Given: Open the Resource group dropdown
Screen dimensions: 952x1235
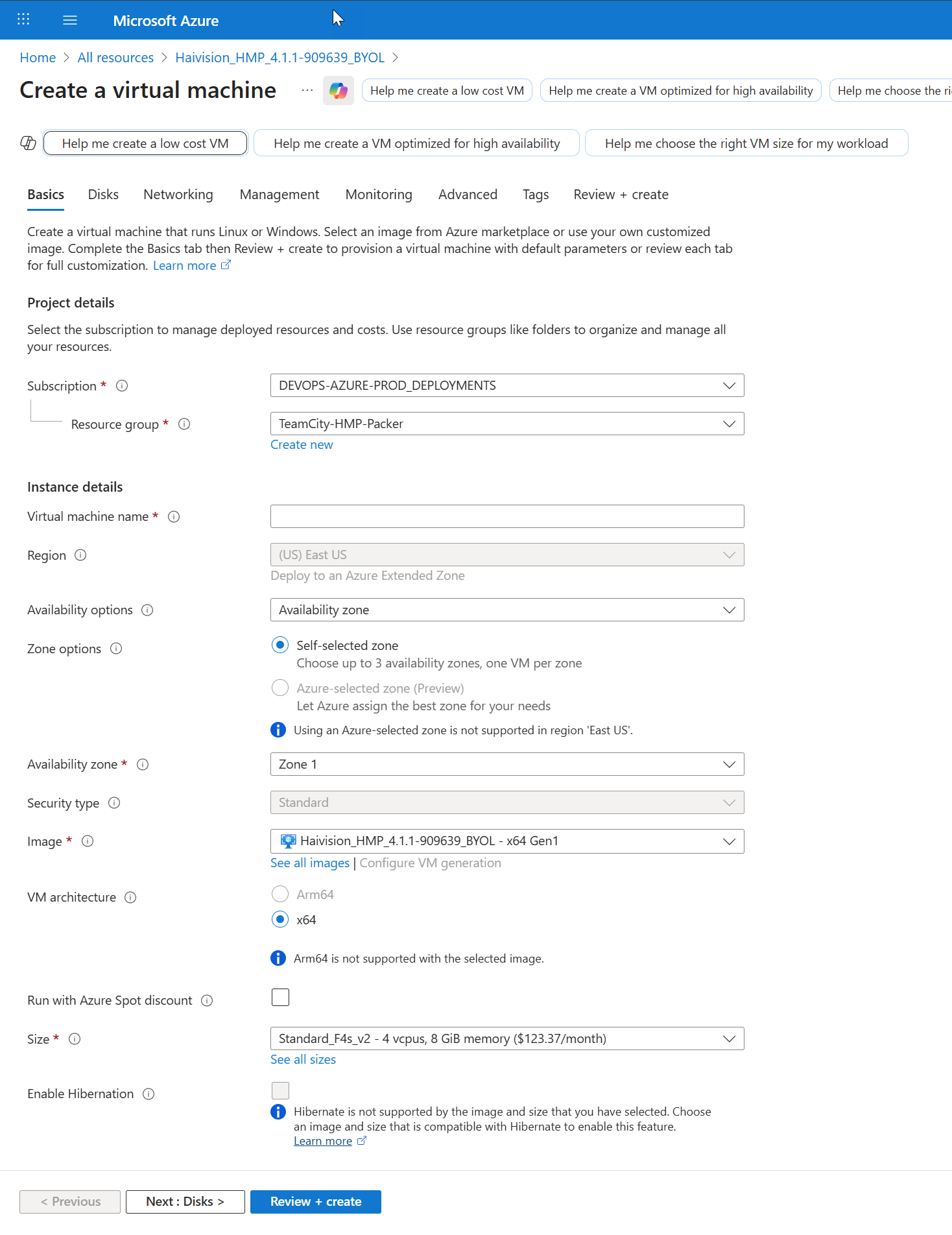Looking at the screenshot, I should tap(506, 424).
